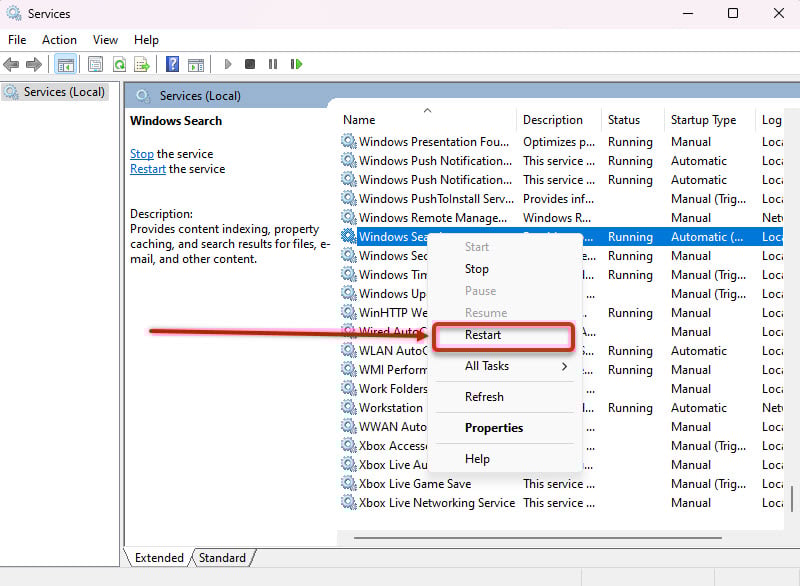Sort by the Status column header

coord(633,120)
